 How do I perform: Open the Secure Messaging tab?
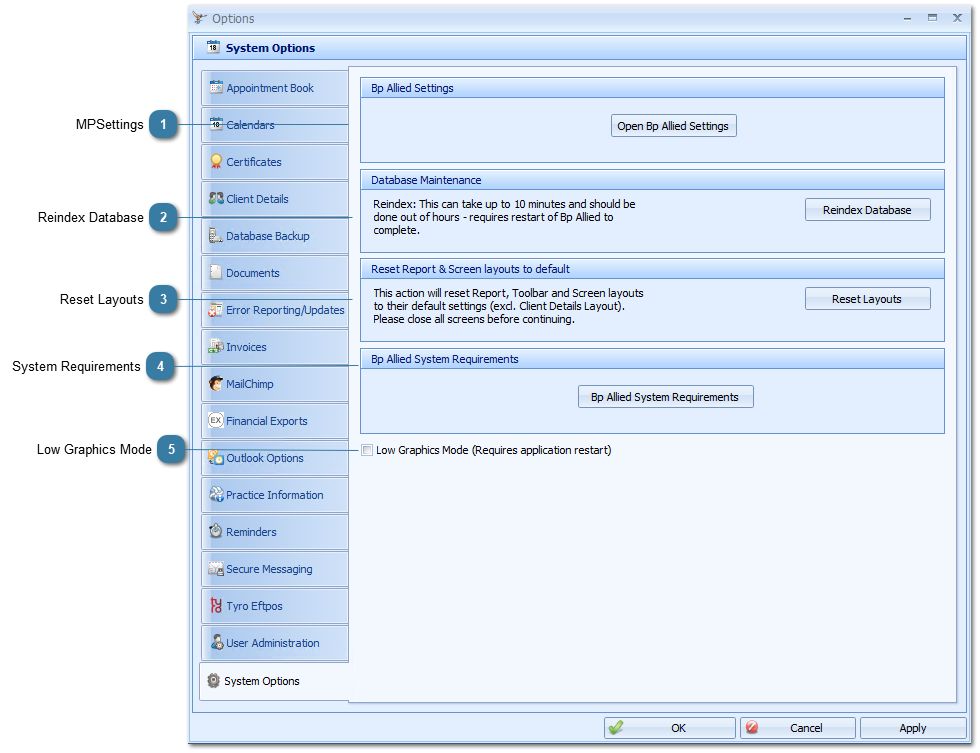[x=274, y=569]
